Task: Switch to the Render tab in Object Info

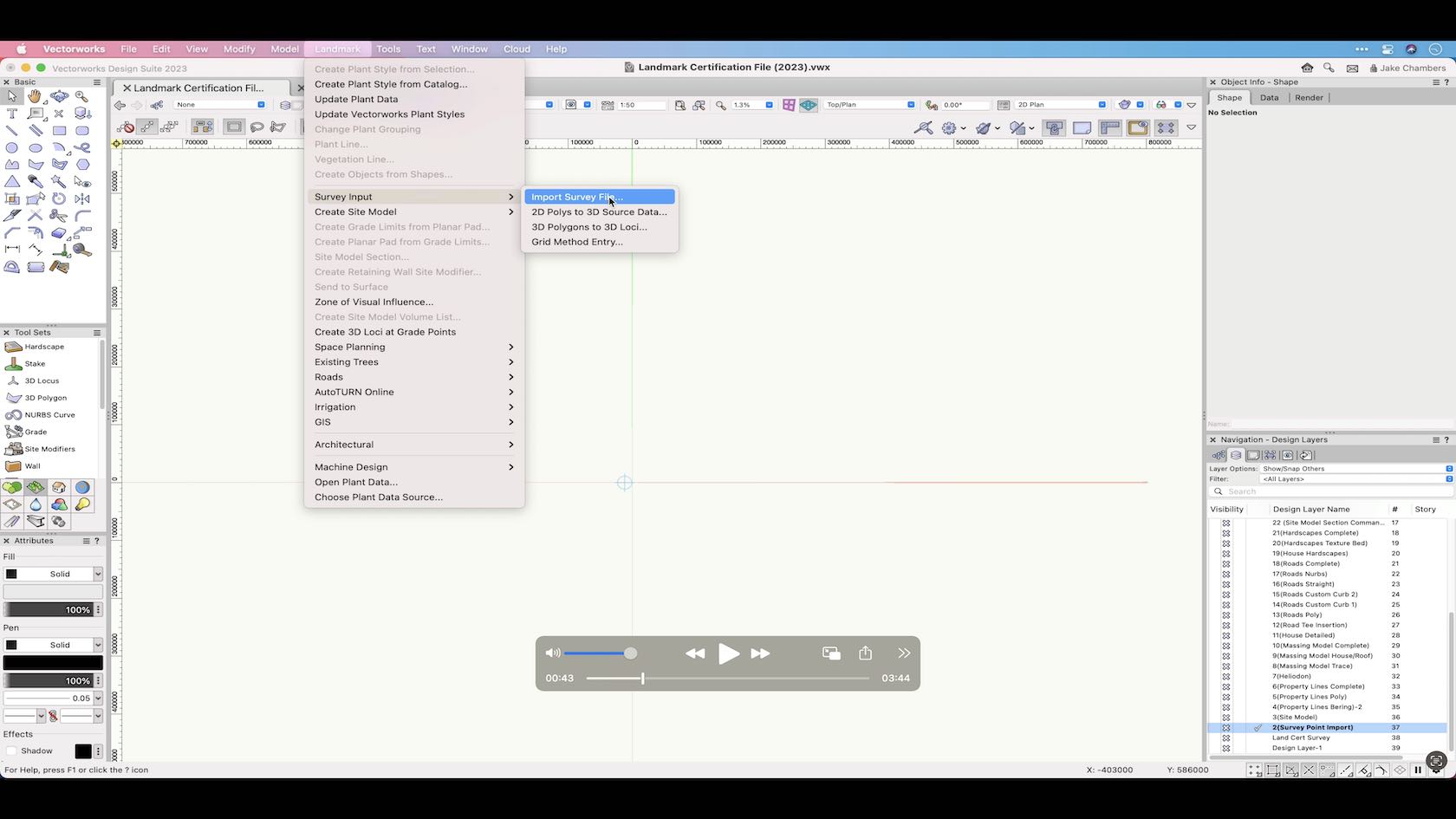Action: tap(1309, 98)
